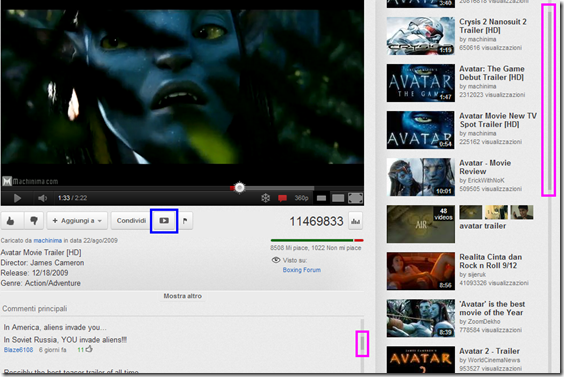
Task: Click the Avatar Movie Trailer [HD] description line
Action: 41,253
